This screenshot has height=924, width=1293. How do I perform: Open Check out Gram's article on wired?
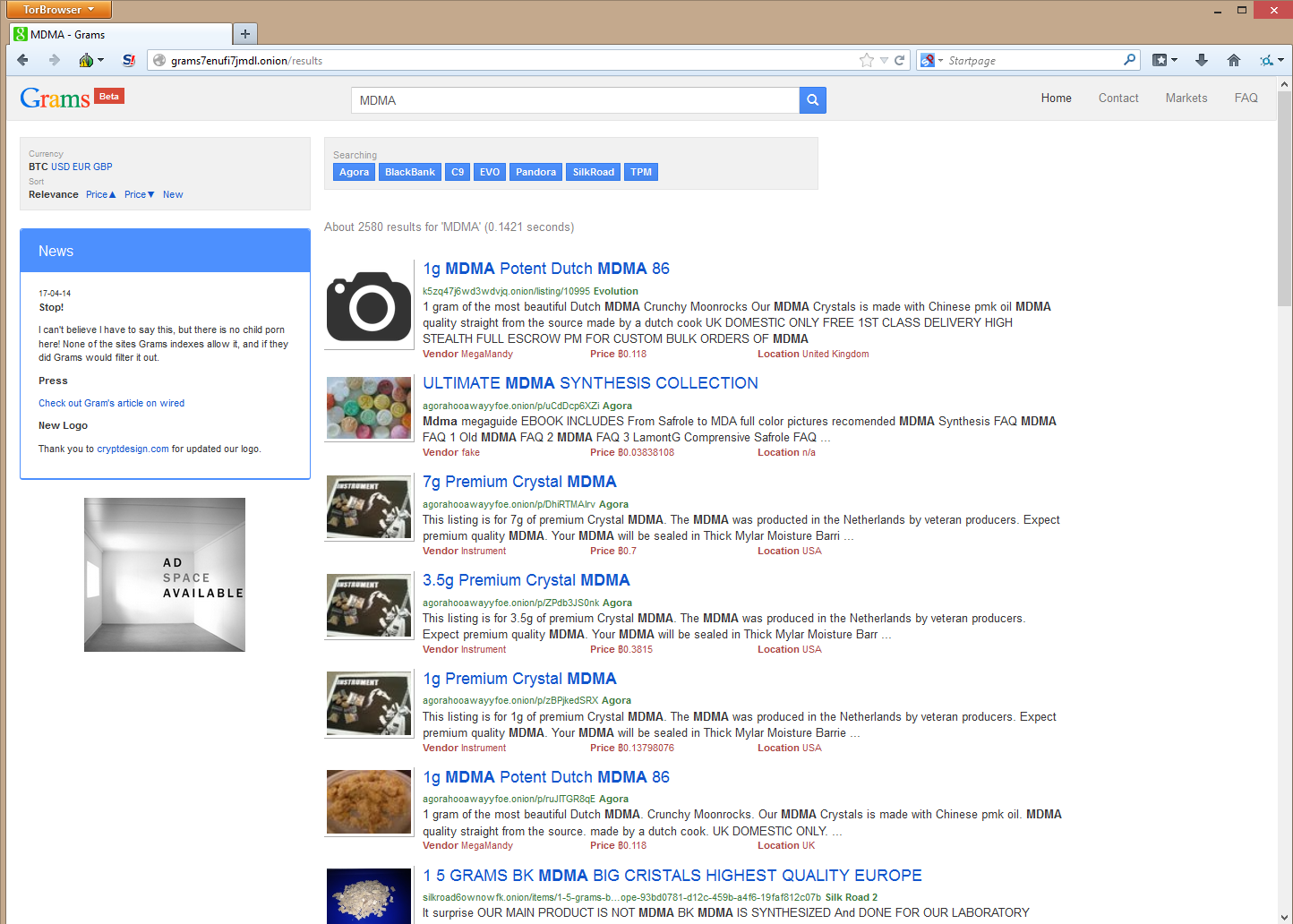(x=111, y=403)
